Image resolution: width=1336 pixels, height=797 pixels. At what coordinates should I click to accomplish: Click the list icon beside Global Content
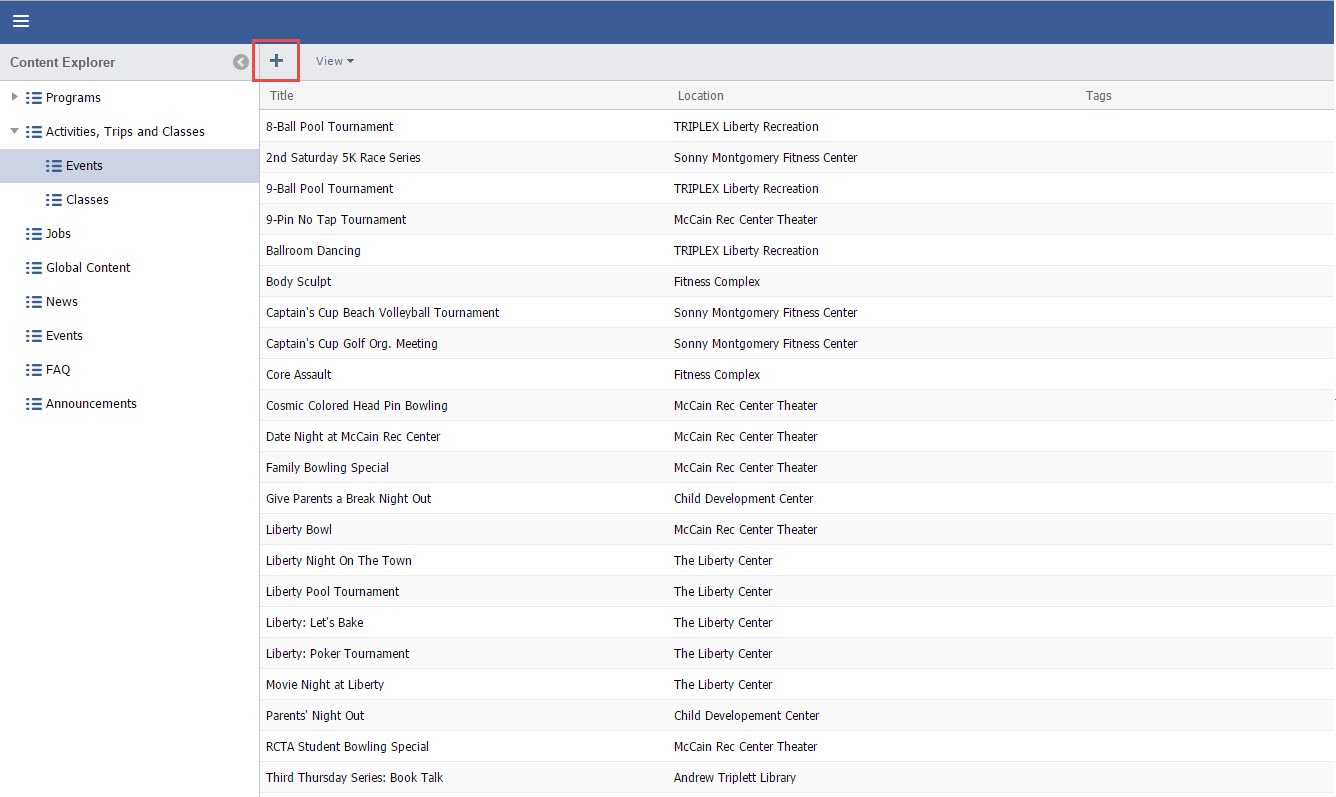pyautogui.click(x=34, y=268)
